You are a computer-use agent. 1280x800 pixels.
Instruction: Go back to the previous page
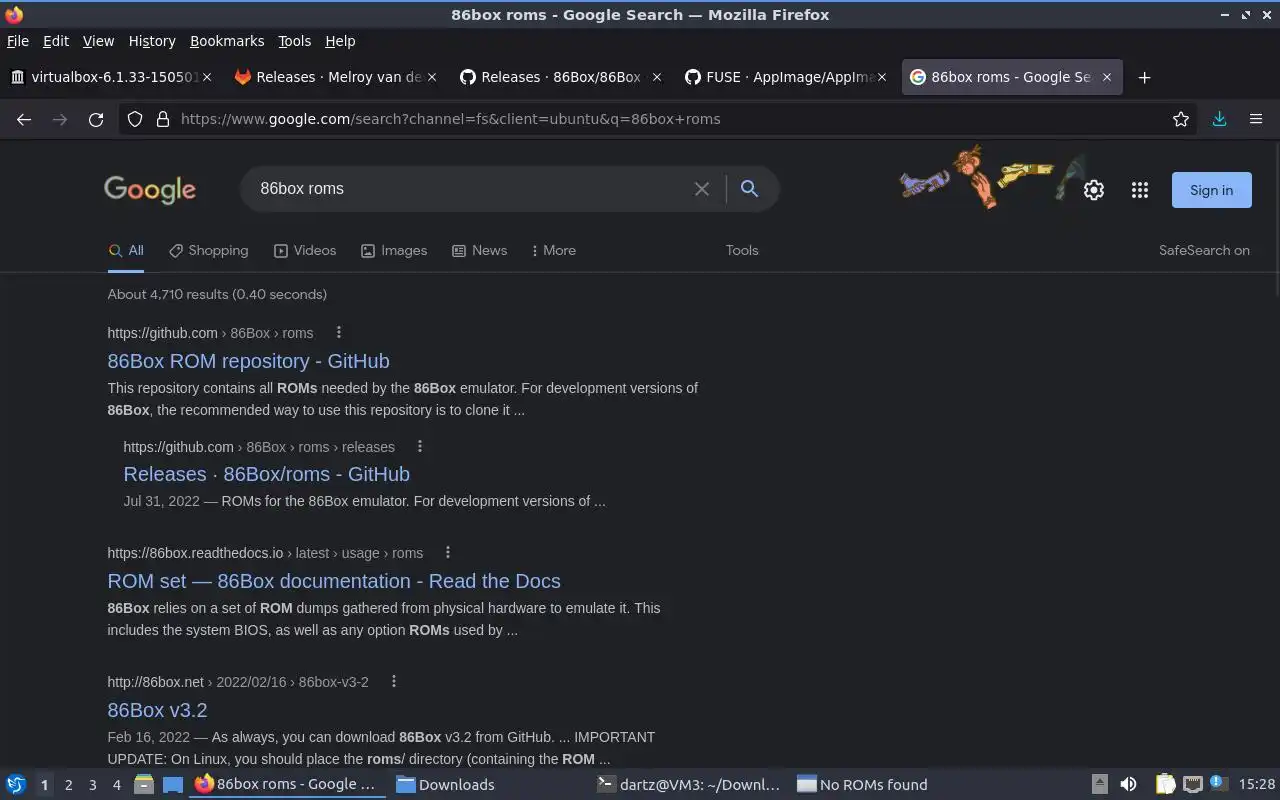click(x=24, y=119)
